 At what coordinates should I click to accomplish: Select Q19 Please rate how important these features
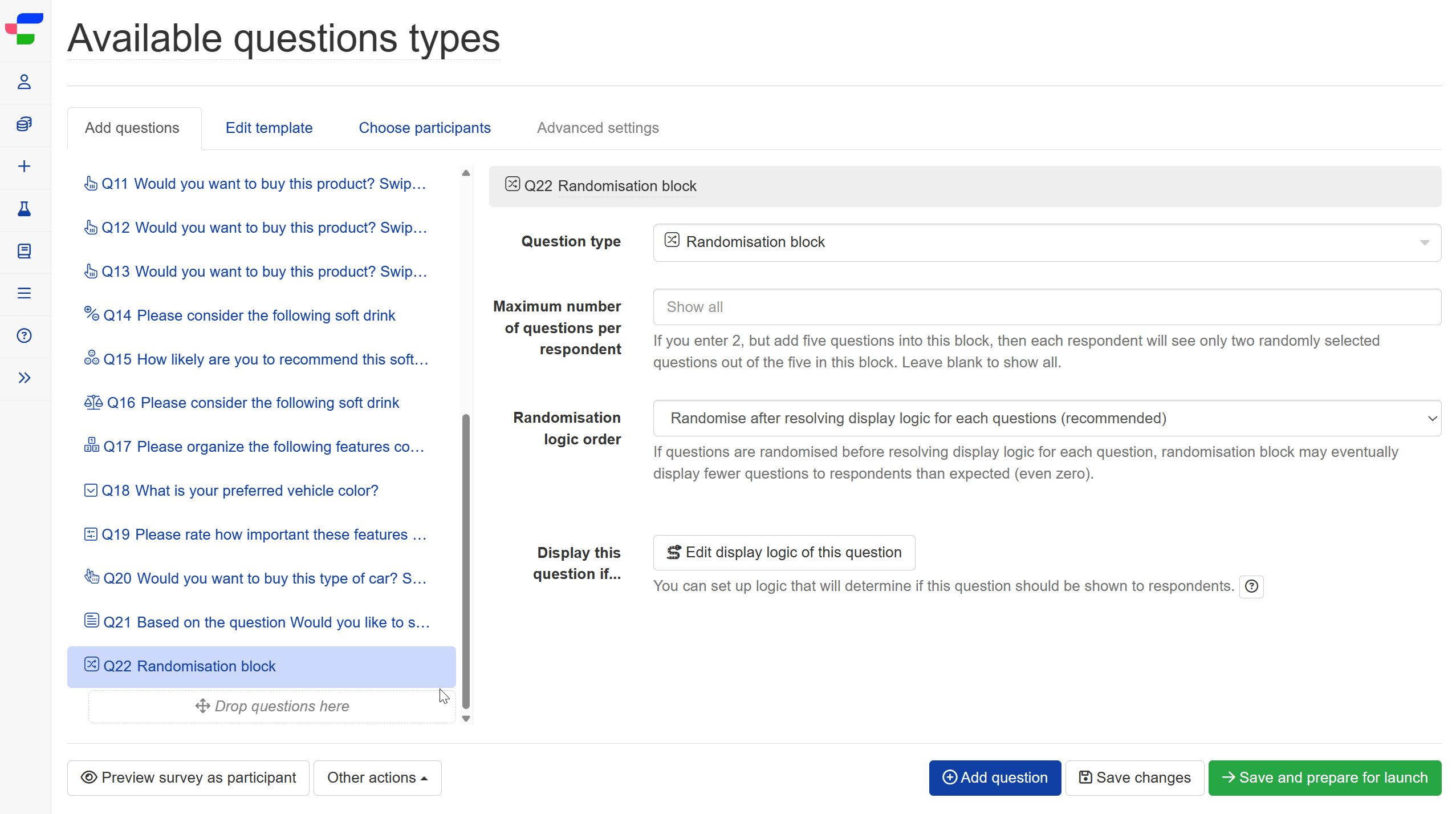click(262, 534)
